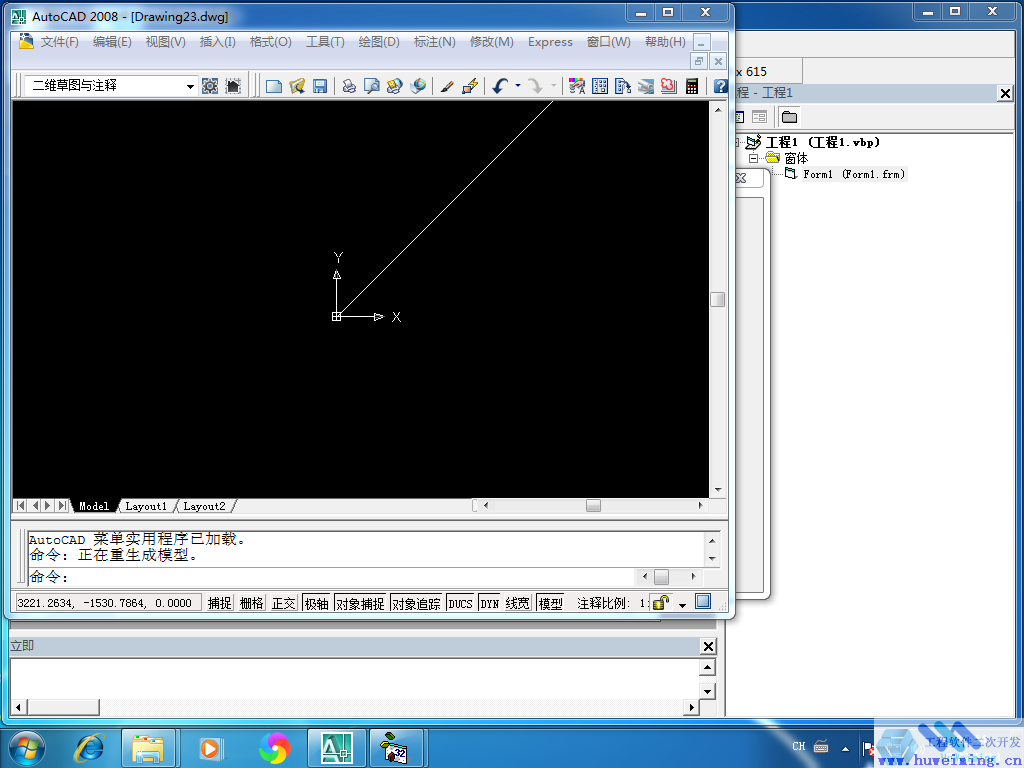
Task: Switch to the Layout2 tab
Action: click(204, 506)
